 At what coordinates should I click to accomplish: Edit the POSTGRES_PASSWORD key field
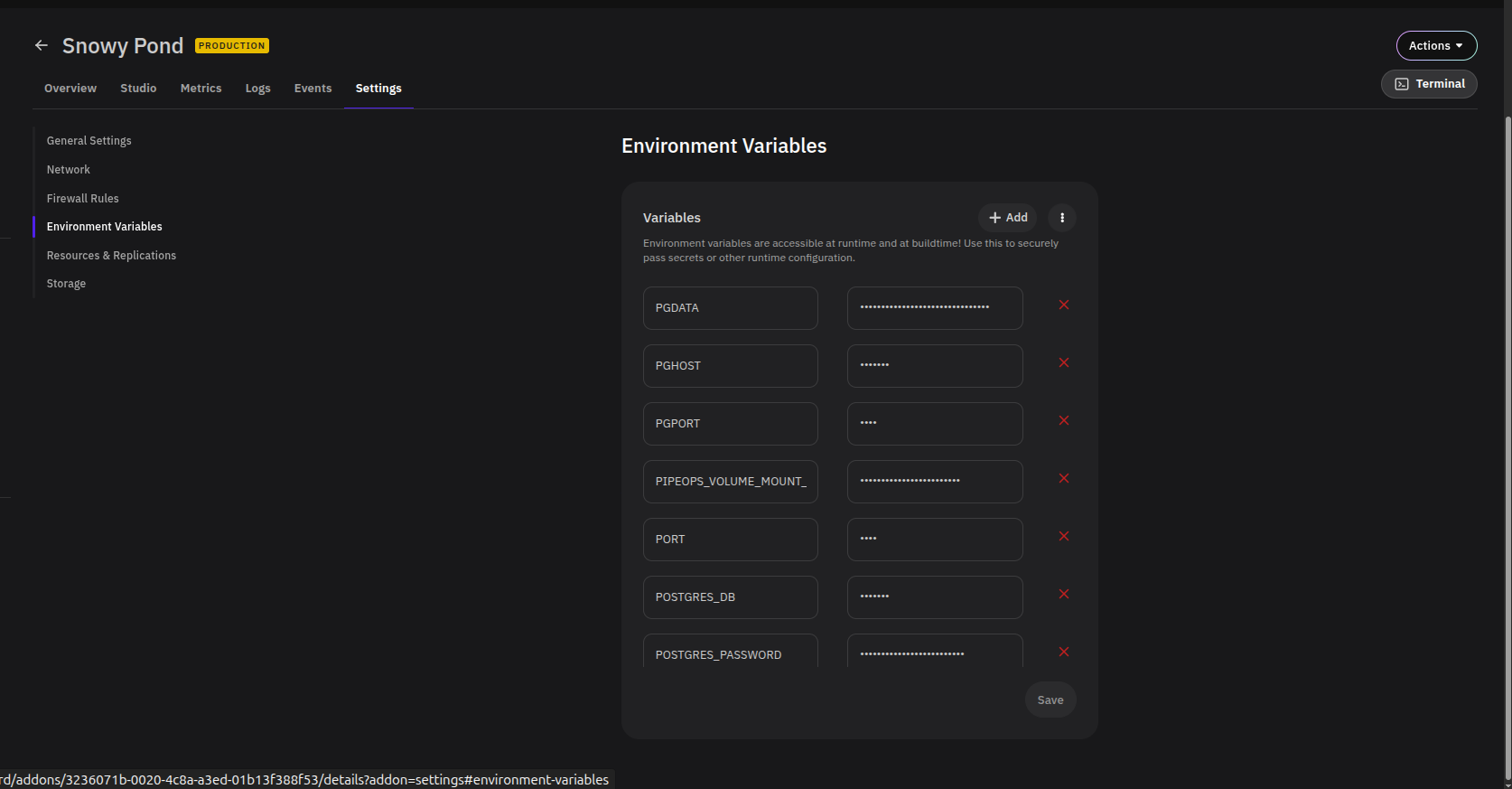click(731, 651)
